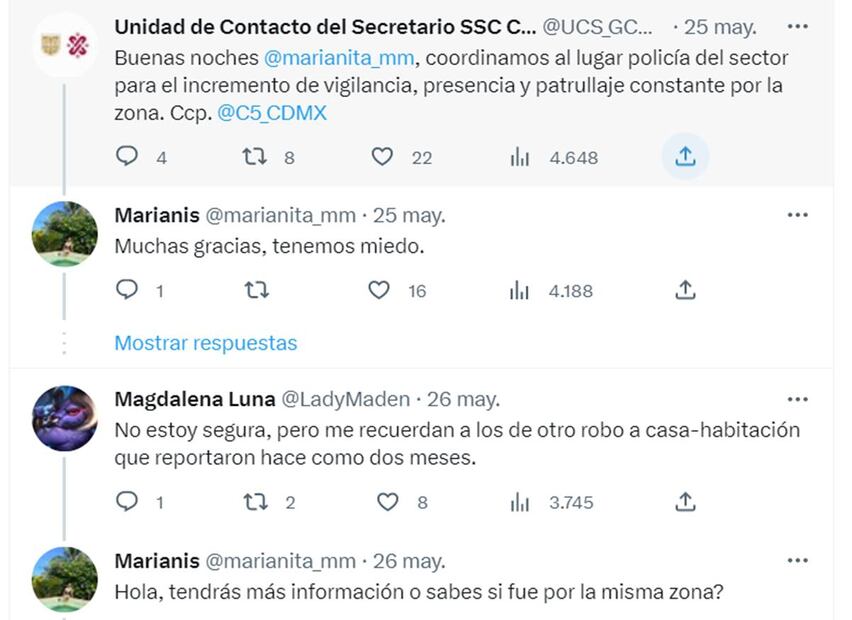Reply to 'Muchas gracias, tenemos miedo' tweet

[x=127, y=290]
